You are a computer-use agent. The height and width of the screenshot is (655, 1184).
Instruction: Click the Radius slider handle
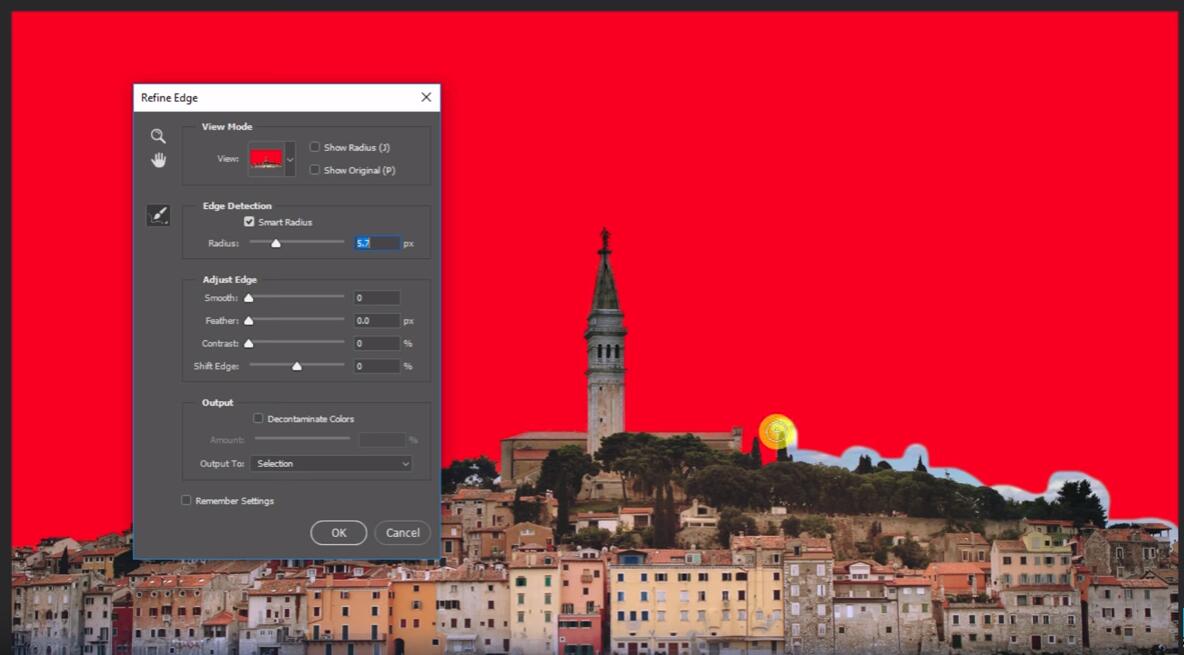pyautogui.click(x=276, y=243)
